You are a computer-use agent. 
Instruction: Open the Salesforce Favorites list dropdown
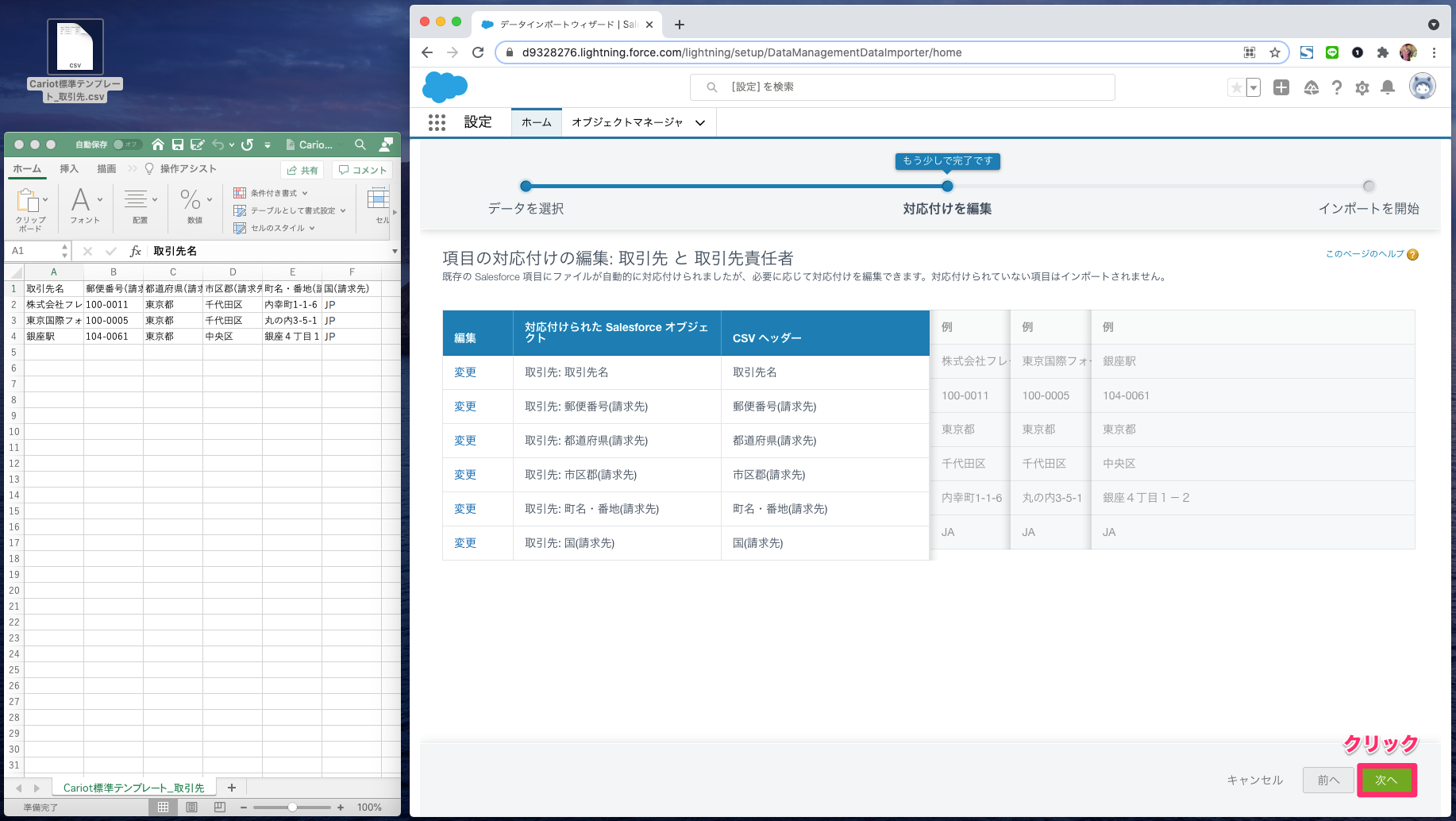[1254, 87]
